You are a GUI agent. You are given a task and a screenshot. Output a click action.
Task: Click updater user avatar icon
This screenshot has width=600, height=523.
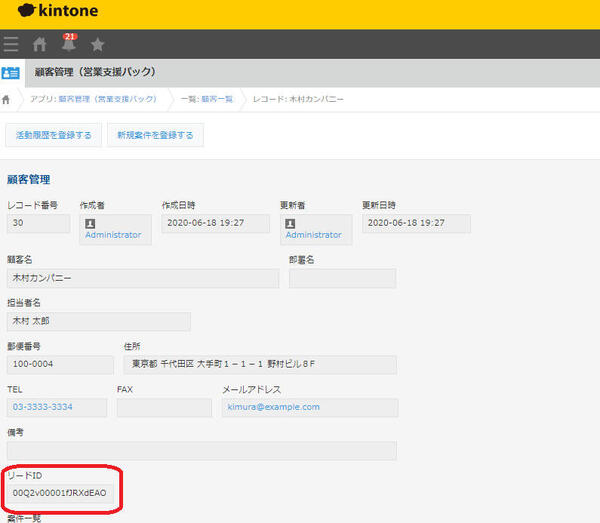pyautogui.click(x=290, y=223)
